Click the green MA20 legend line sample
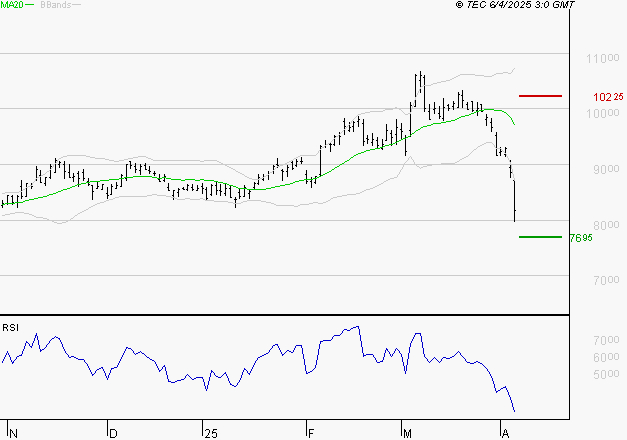Viewport: 627px width, 440px height. tap(32, 6)
